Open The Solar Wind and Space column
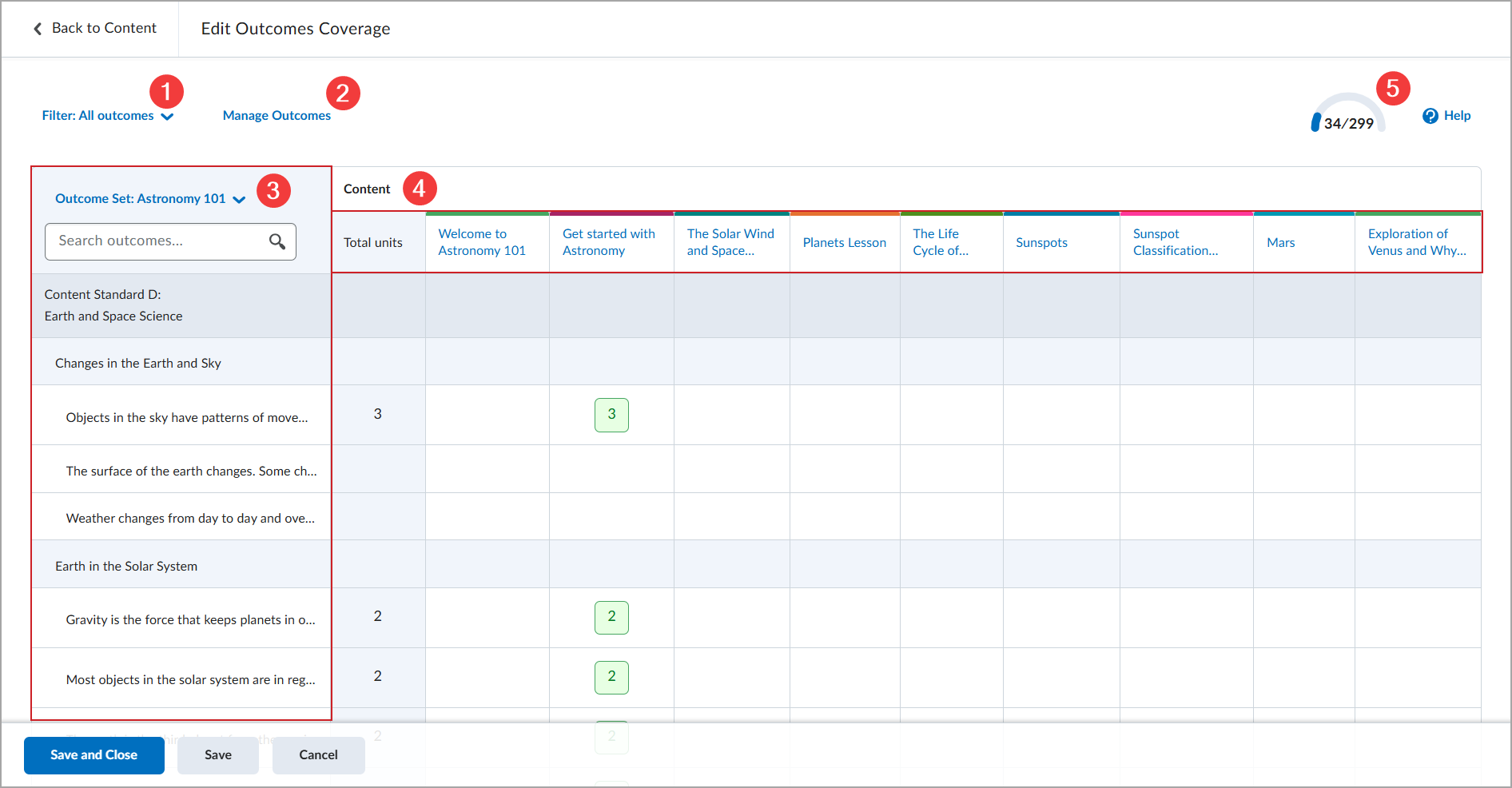The height and width of the screenshot is (788, 1512). point(730,242)
